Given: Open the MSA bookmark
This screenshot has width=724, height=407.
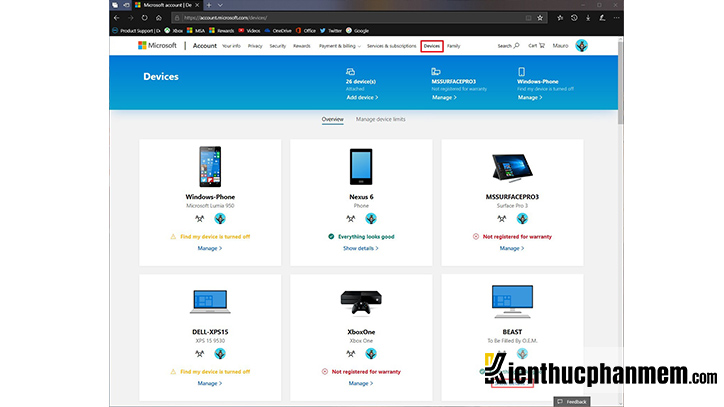Looking at the screenshot, I should (x=196, y=31).
